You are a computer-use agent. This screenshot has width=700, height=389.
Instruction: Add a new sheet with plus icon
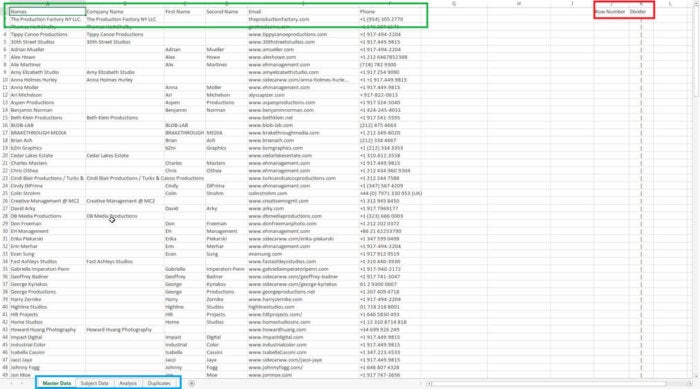point(192,383)
